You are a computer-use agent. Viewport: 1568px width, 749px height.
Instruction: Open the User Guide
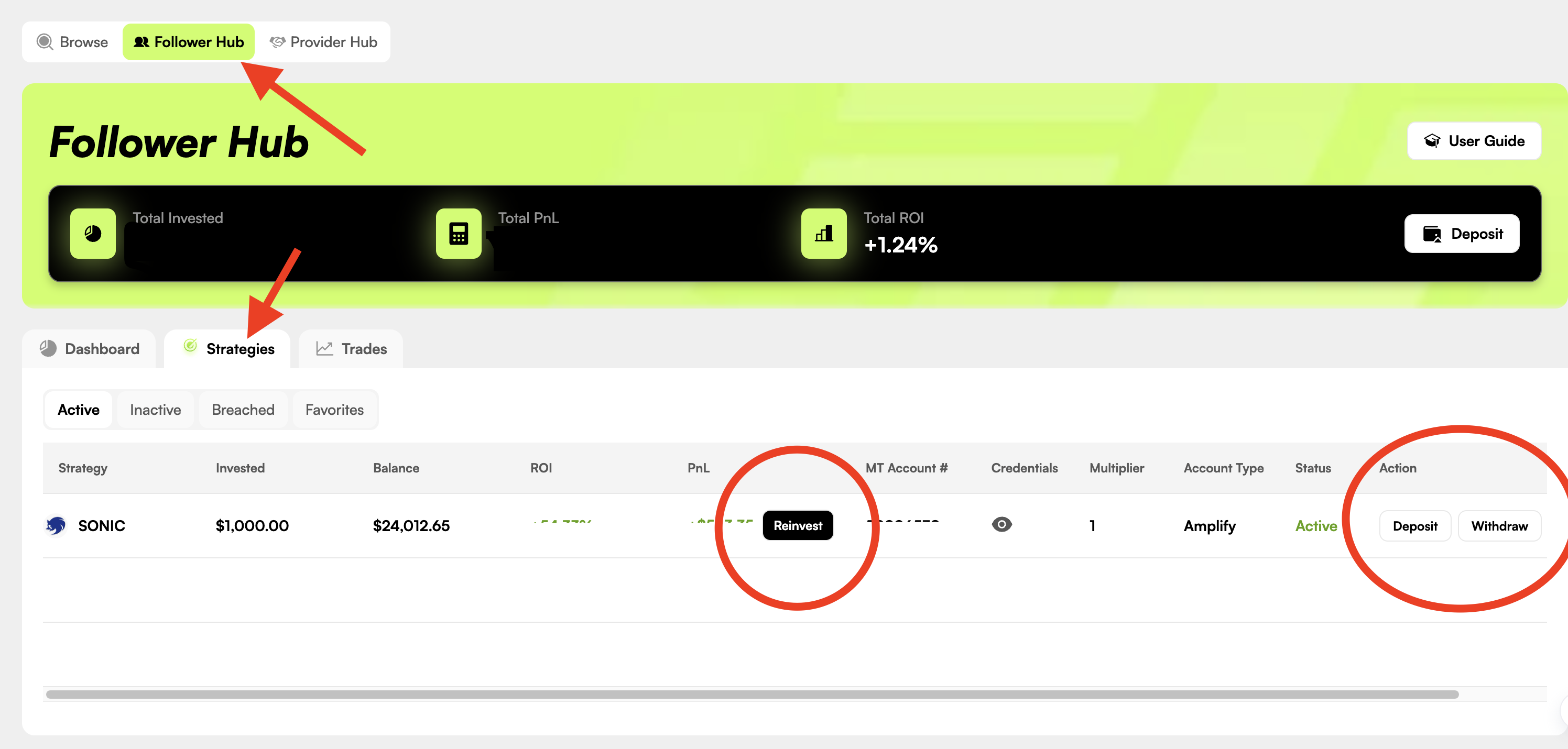(x=1474, y=140)
